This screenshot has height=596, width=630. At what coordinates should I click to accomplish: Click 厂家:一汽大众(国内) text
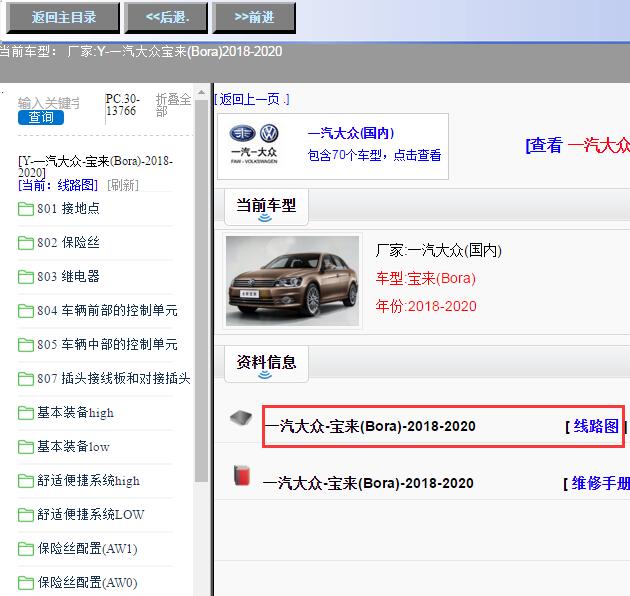(x=439, y=250)
